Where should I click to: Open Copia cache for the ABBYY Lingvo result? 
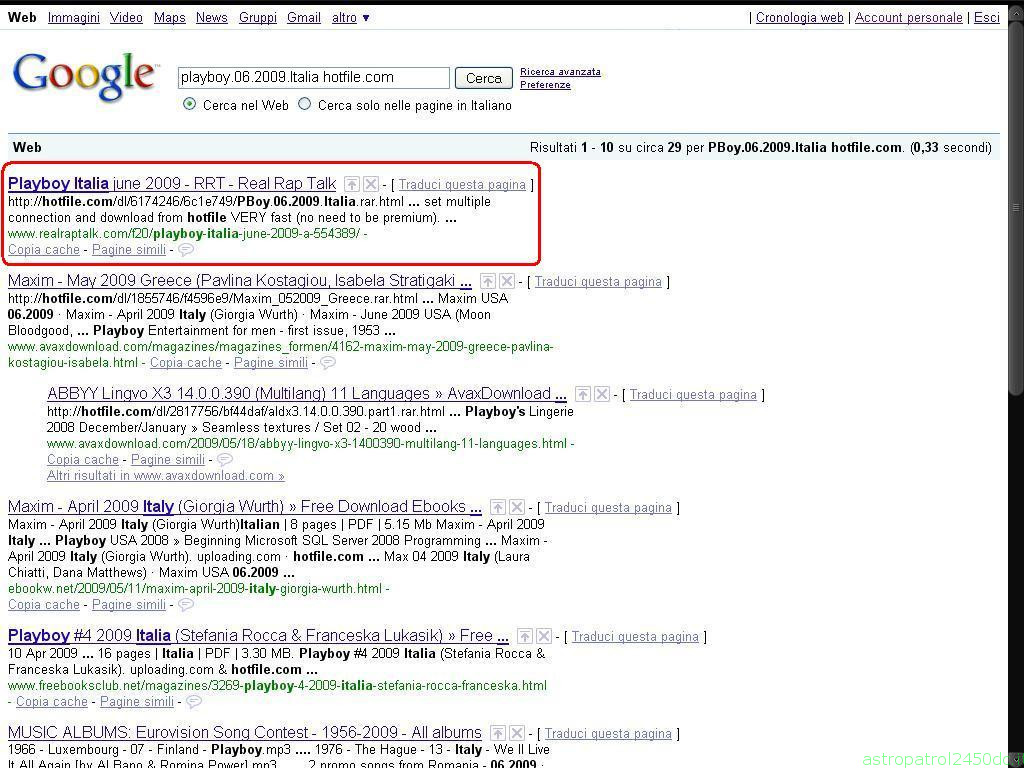click(83, 460)
